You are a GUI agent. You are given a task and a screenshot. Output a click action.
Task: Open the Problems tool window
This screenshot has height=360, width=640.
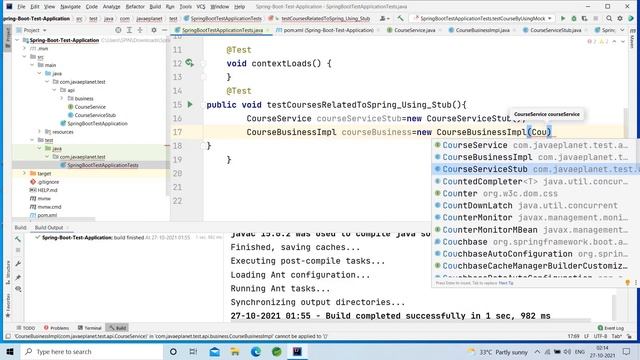click(57, 328)
